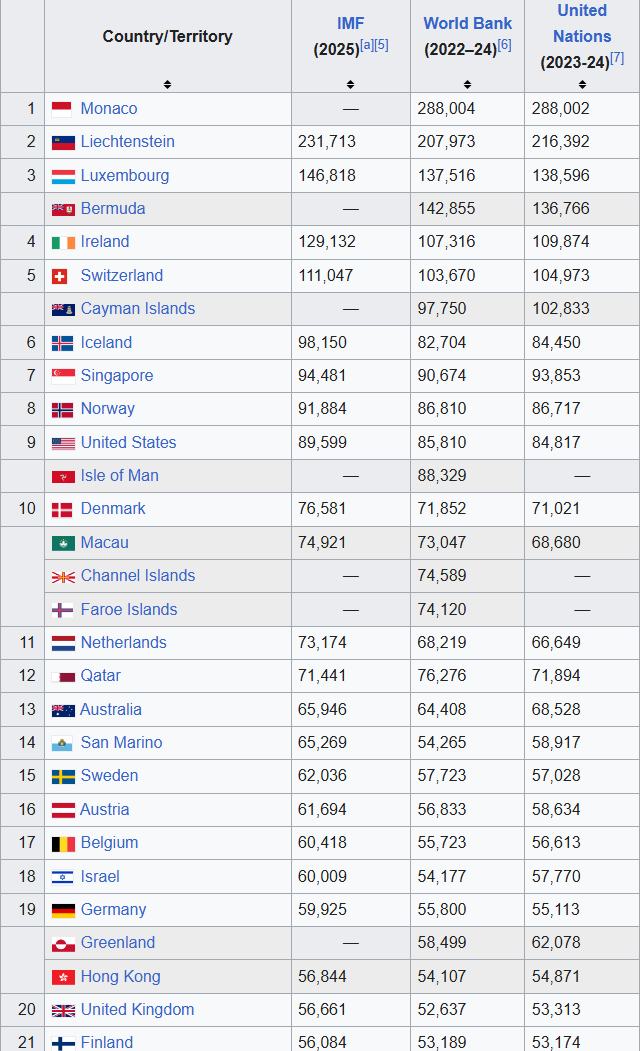The image size is (640, 1051).
Task: Open the Switzerland article link
Action: tap(122, 276)
